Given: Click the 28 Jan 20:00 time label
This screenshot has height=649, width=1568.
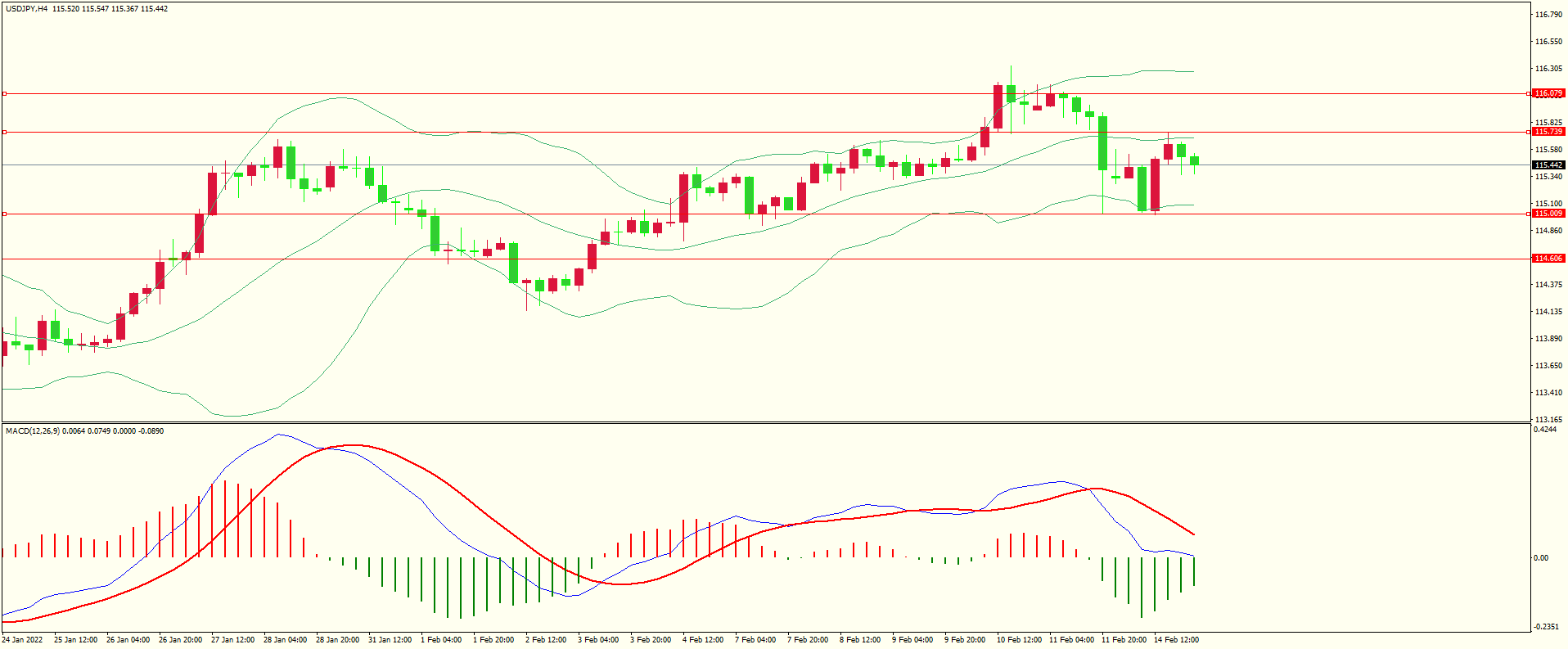Looking at the screenshot, I should pyautogui.click(x=337, y=640).
